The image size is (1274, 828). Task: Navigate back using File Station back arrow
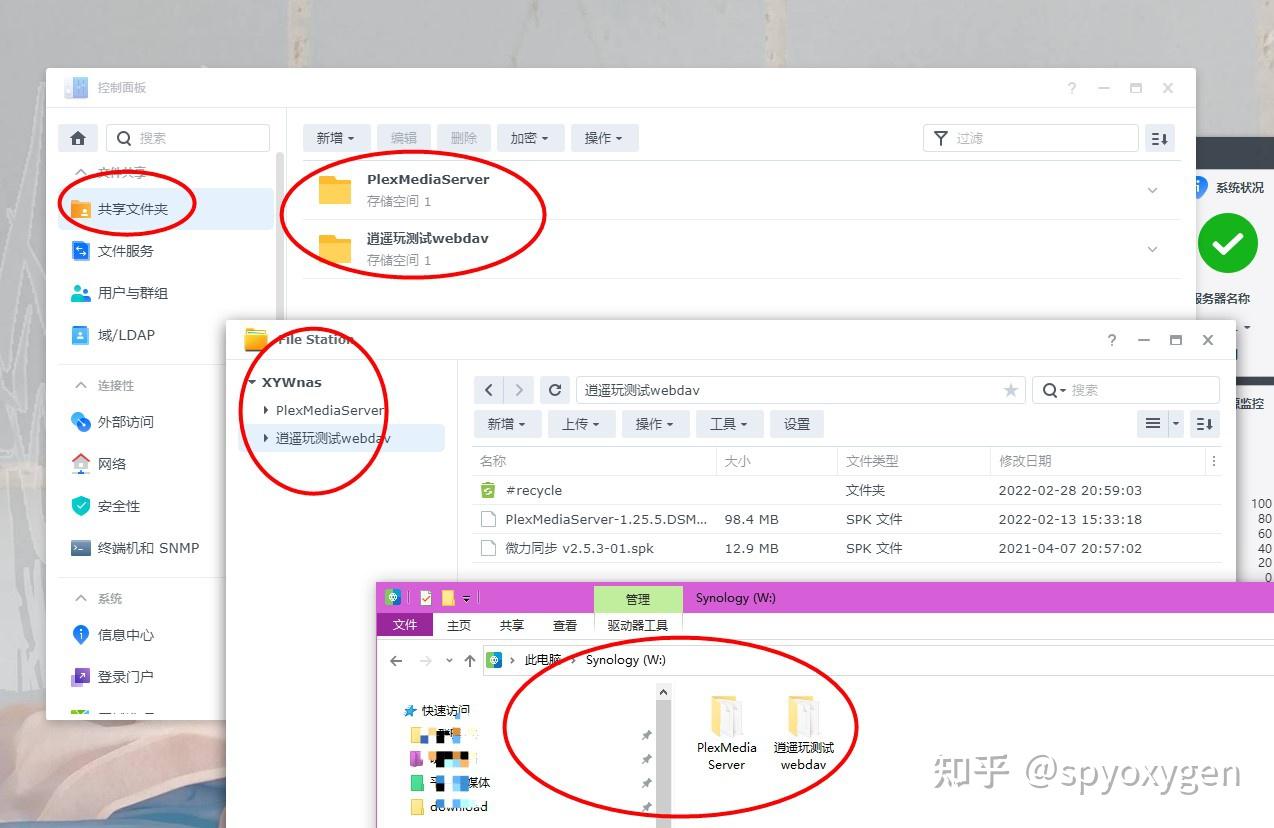point(488,390)
